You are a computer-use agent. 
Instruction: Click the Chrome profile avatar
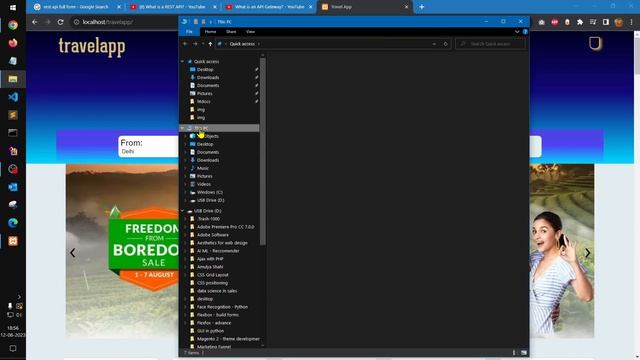[618, 22]
